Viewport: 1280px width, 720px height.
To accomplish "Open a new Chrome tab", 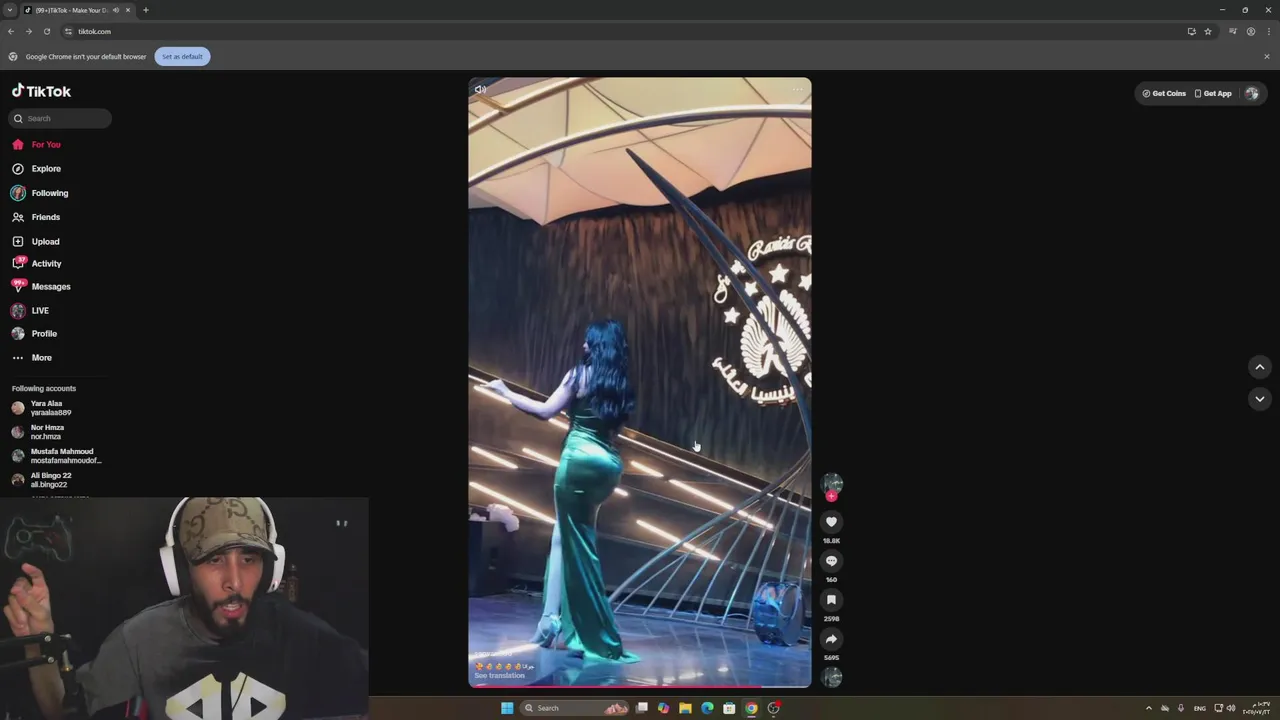I will coord(146,10).
